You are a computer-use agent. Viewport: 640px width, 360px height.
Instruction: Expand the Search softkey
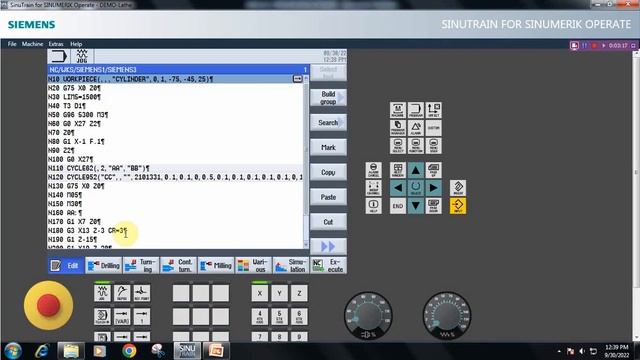tap(328, 122)
